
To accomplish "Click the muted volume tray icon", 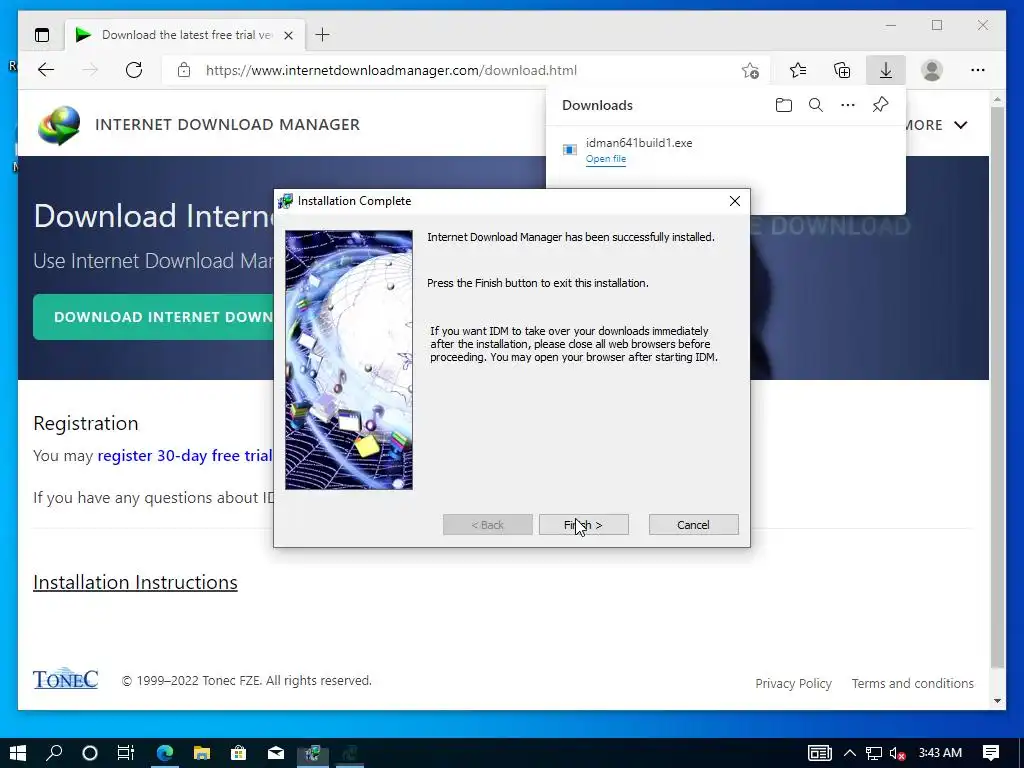I will pos(897,753).
